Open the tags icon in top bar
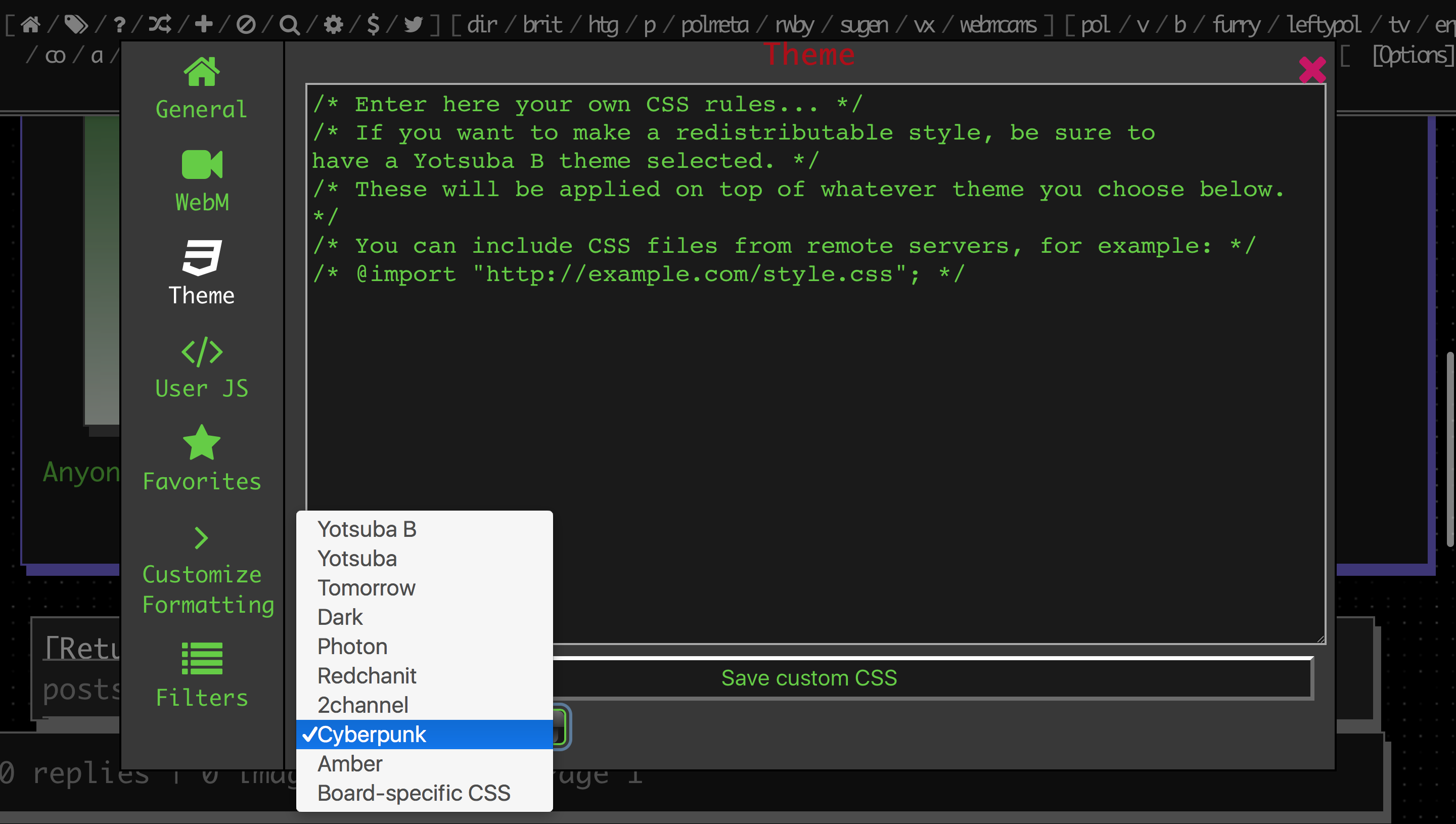The height and width of the screenshot is (824, 1456). (x=76, y=24)
